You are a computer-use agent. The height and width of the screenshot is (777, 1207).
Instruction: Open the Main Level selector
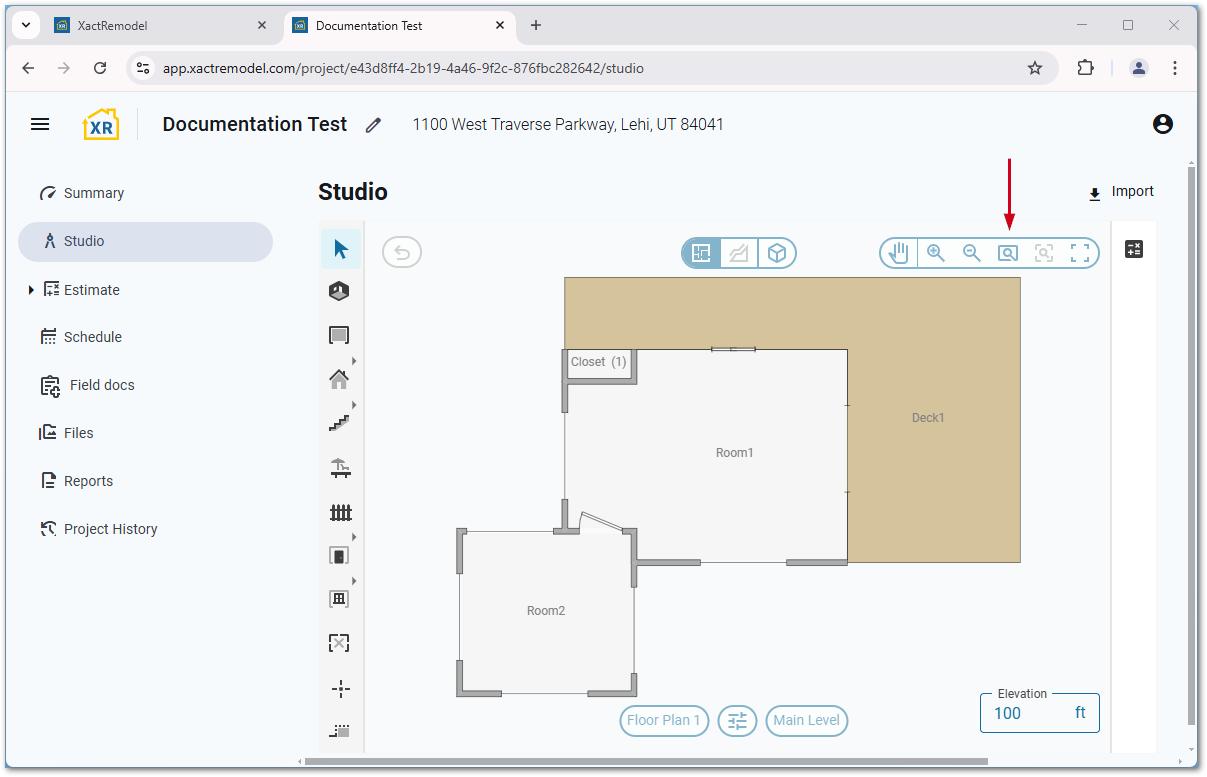tap(807, 720)
